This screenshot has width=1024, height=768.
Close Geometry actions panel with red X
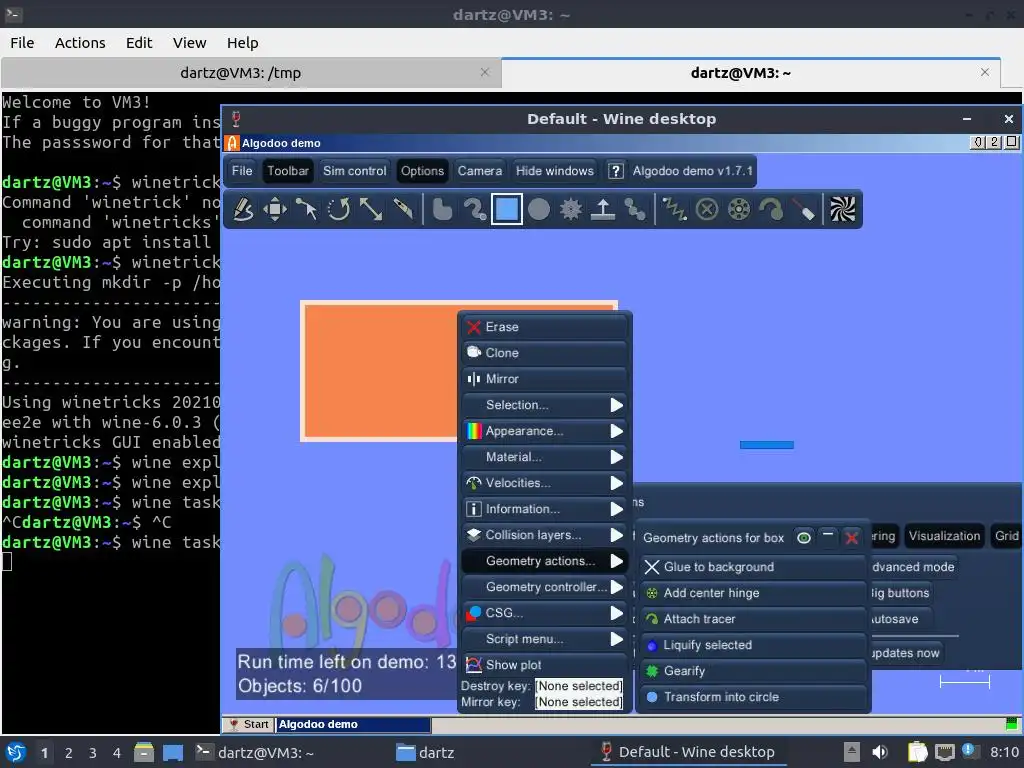[852, 537]
